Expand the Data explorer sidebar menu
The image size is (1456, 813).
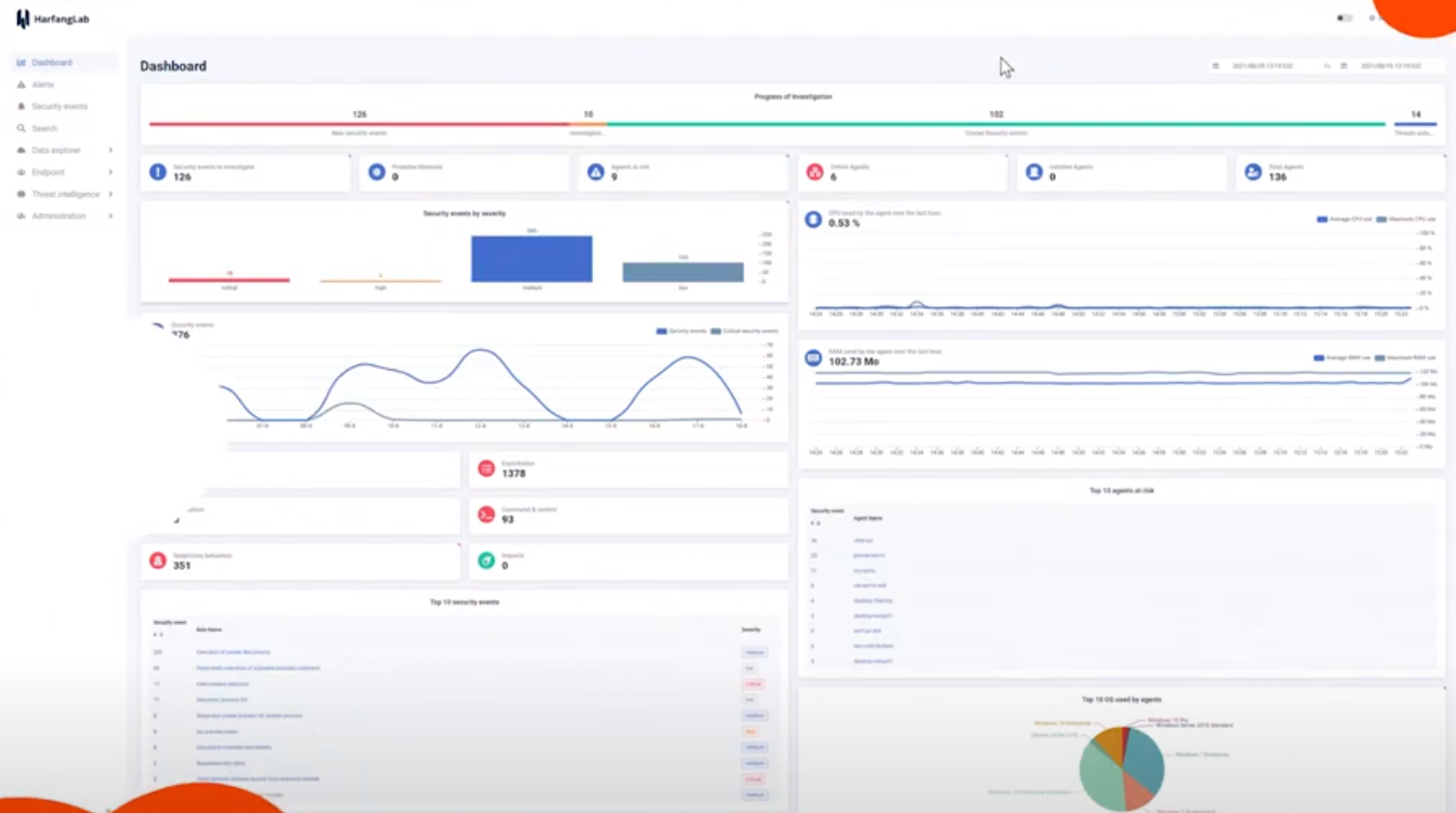pos(54,150)
